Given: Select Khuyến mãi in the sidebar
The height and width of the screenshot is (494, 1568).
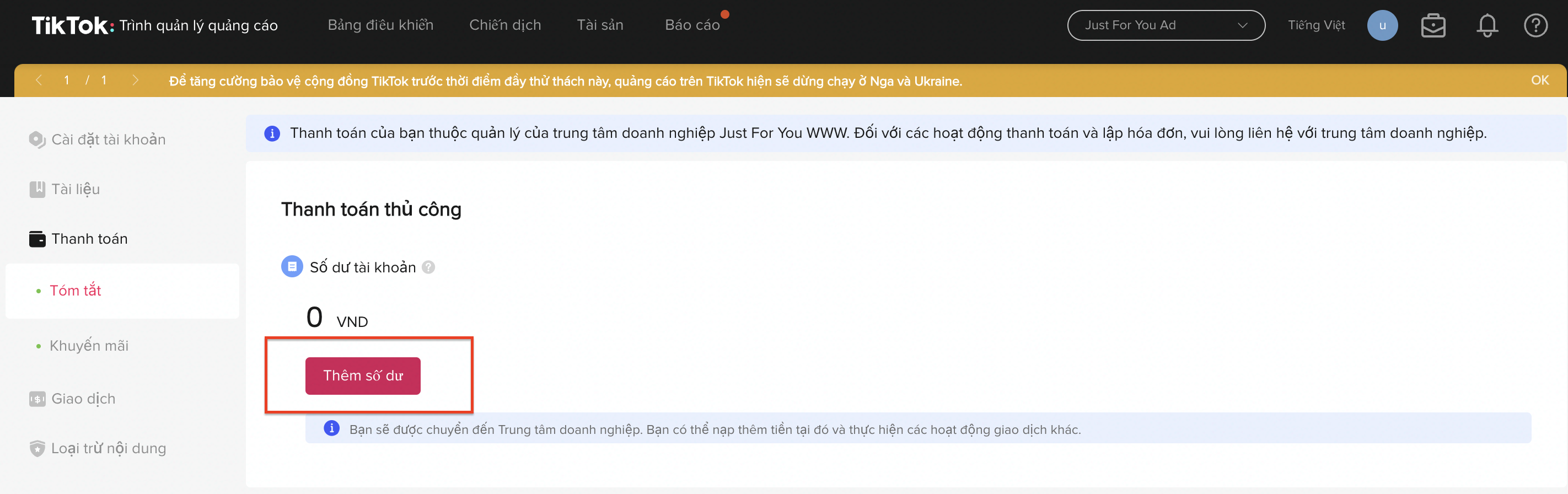Looking at the screenshot, I should click(x=89, y=346).
